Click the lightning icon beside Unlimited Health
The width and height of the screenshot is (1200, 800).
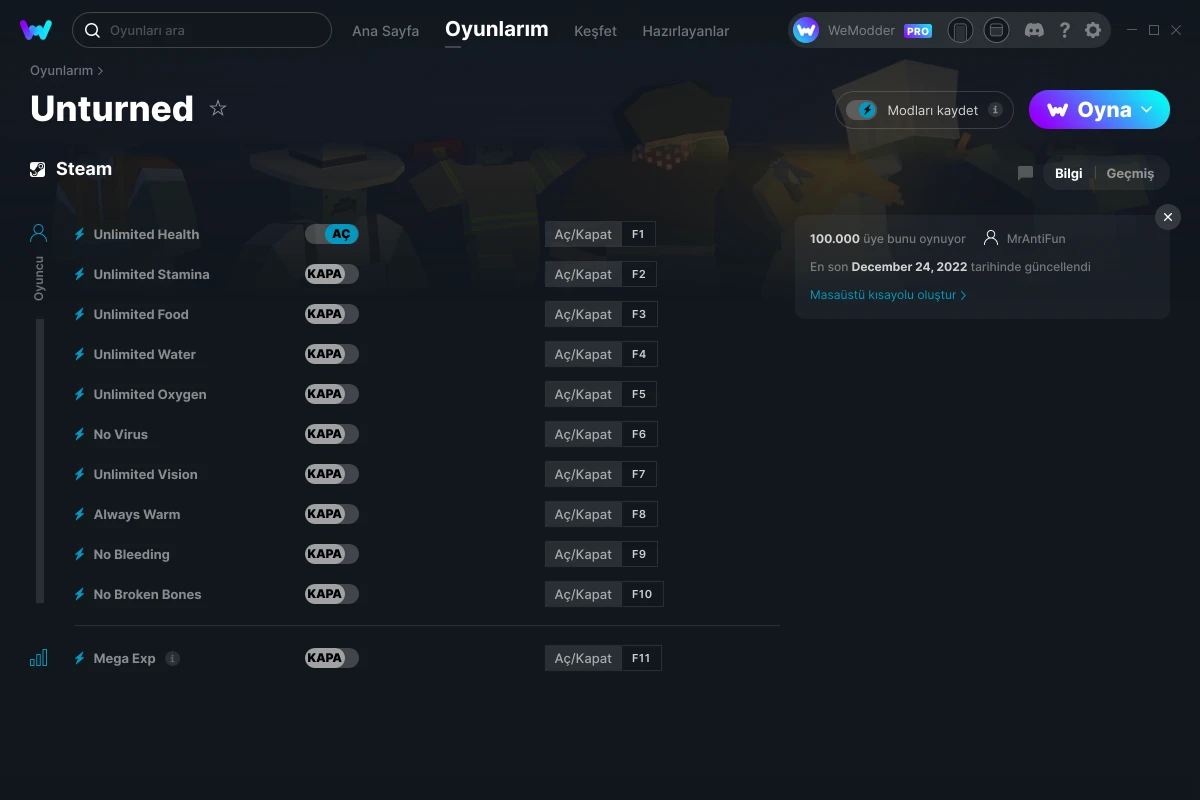80,234
